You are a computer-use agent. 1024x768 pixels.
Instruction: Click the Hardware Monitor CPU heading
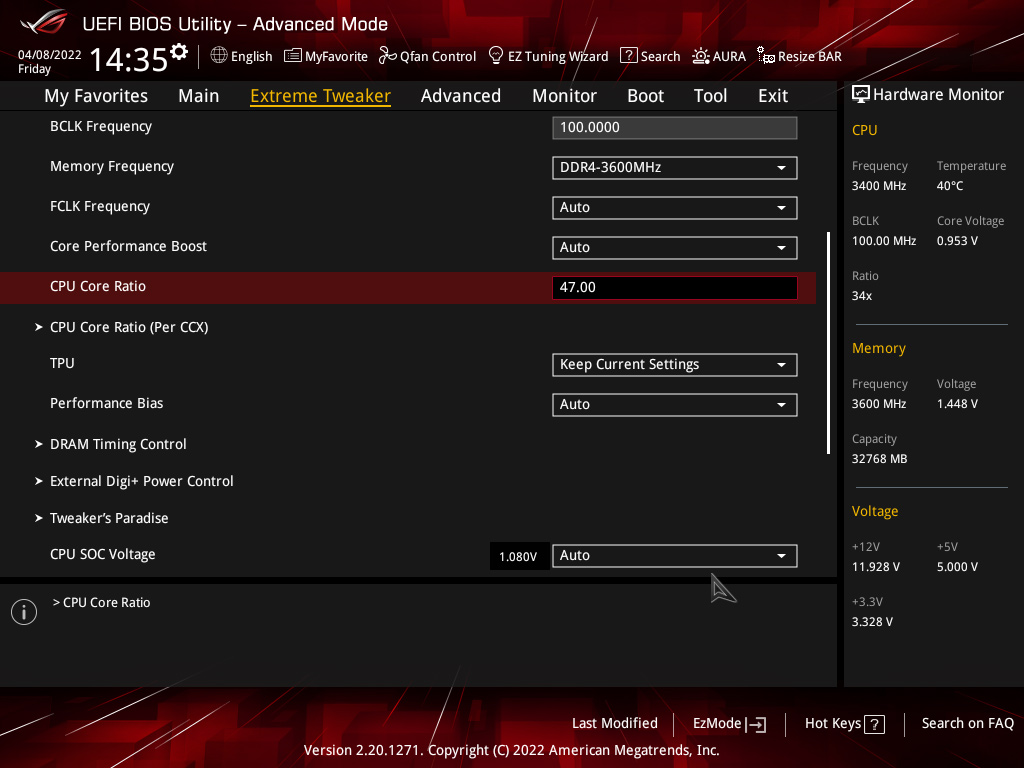click(x=864, y=131)
